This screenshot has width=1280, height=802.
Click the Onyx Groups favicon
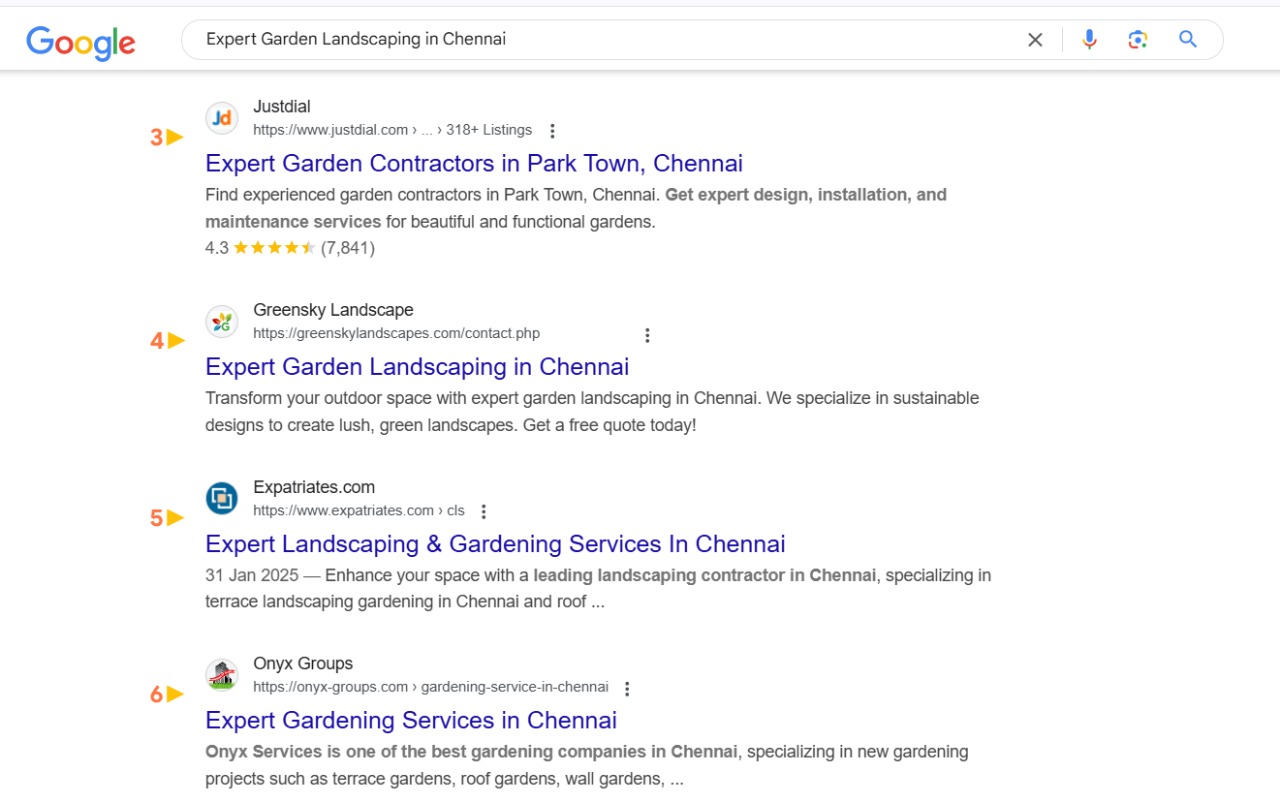(x=222, y=675)
